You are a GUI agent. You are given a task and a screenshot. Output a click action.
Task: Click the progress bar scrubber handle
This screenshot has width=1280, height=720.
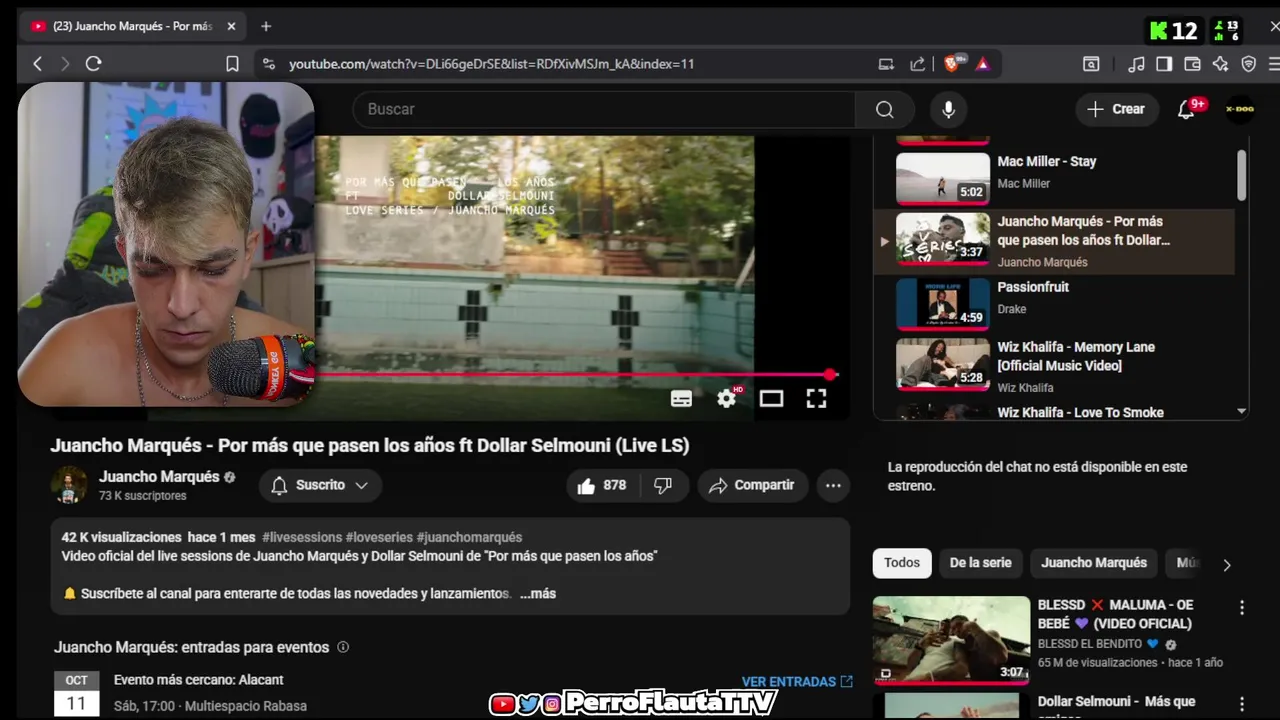pyautogui.click(x=830, y=374)
